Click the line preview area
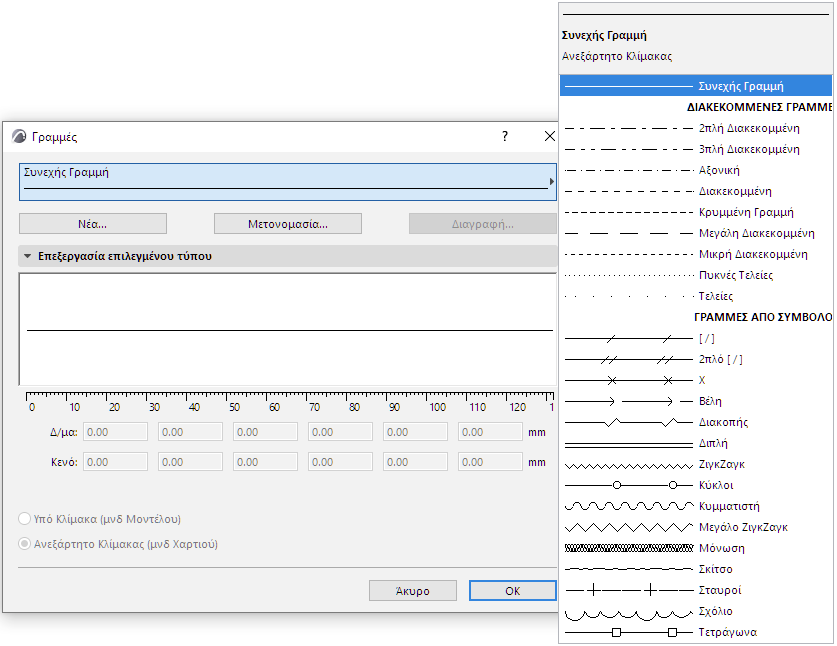Viewport: 837px width, 646px height. (x=288, y=329)
